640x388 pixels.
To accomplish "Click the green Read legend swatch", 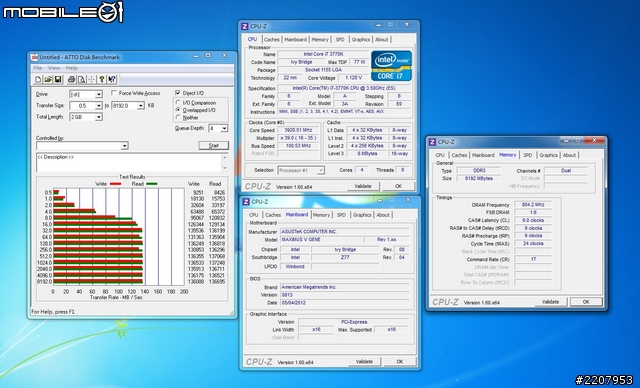I will (152, 184).
